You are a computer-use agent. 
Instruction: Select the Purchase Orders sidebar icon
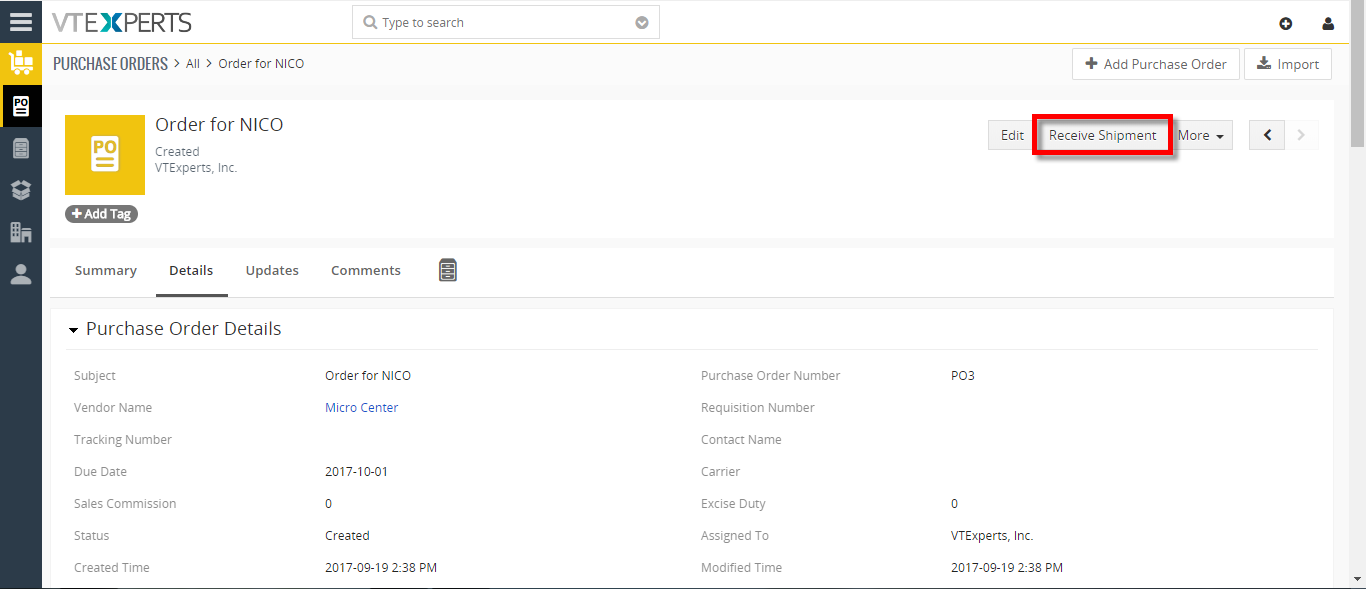click(x=21, y=106)
